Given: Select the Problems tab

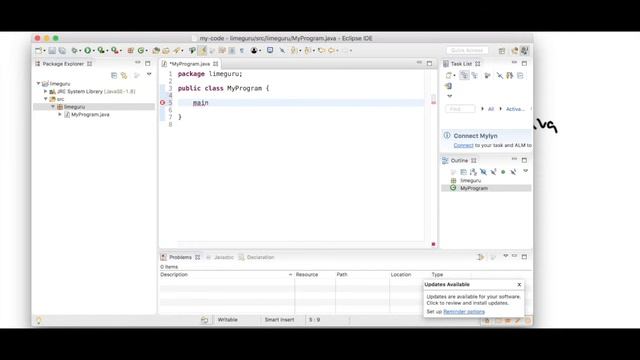Looking at the screenshot, I should [x=180, y=257].
